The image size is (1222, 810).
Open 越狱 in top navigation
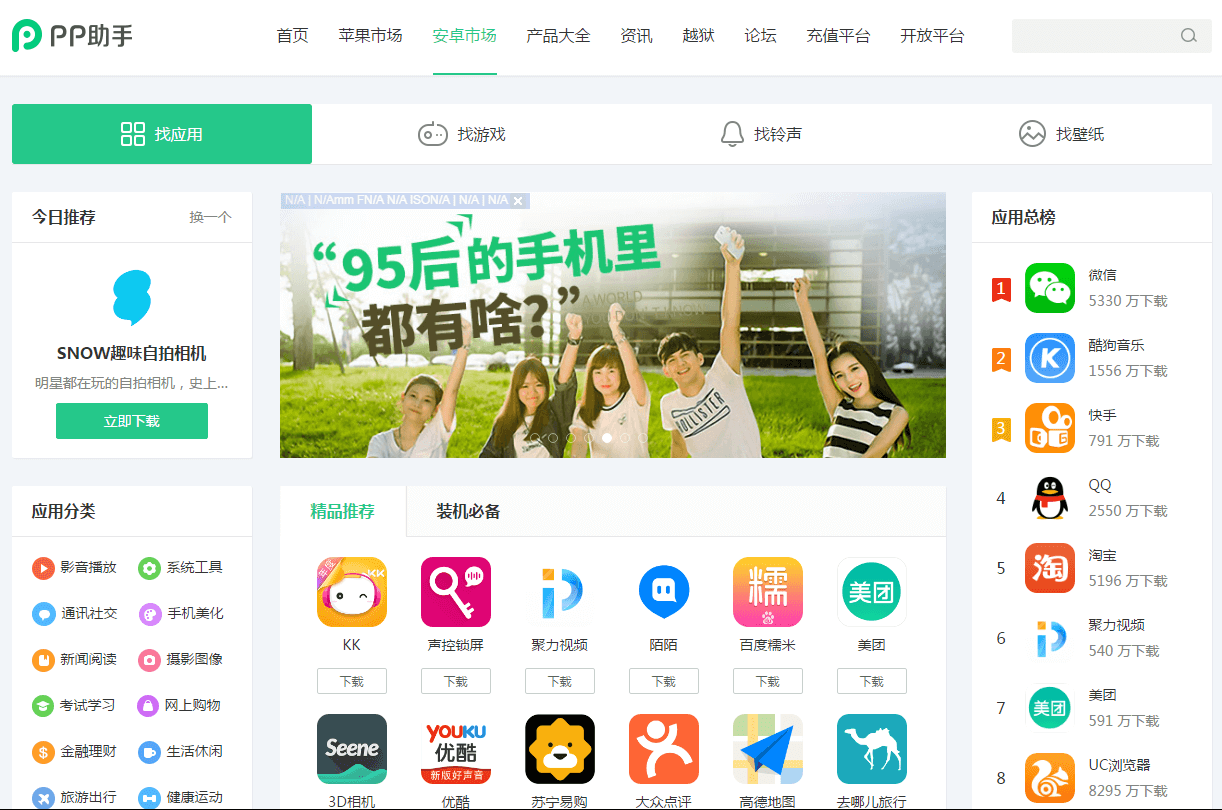click(699, 36)
